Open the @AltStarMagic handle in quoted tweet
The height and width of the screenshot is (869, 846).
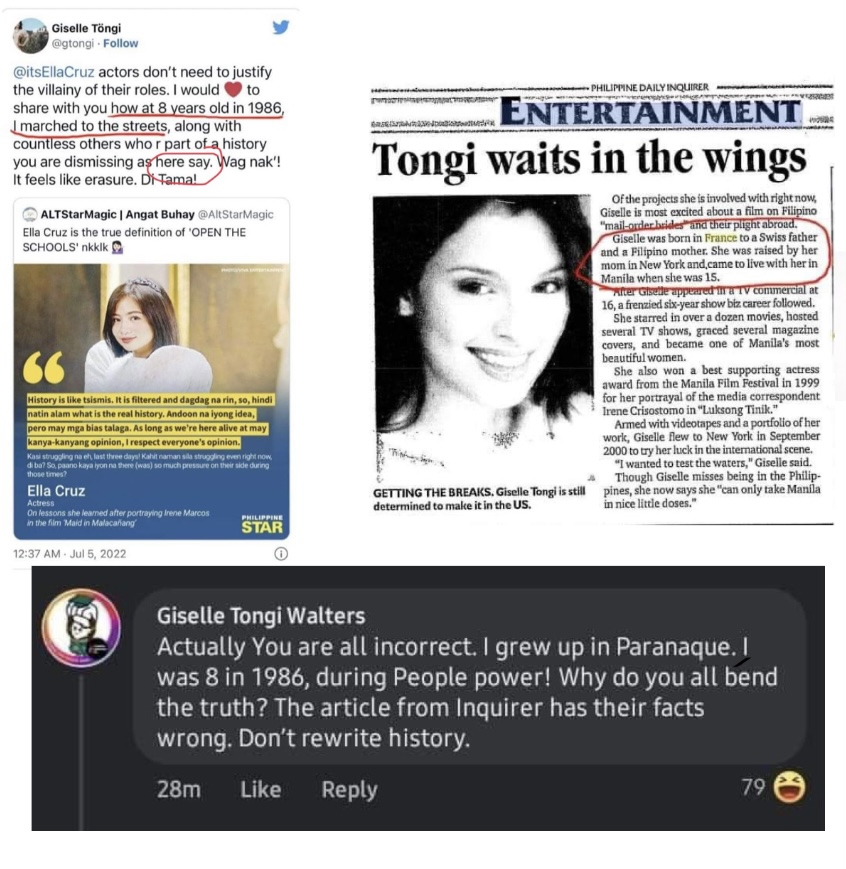coord(236,214)
